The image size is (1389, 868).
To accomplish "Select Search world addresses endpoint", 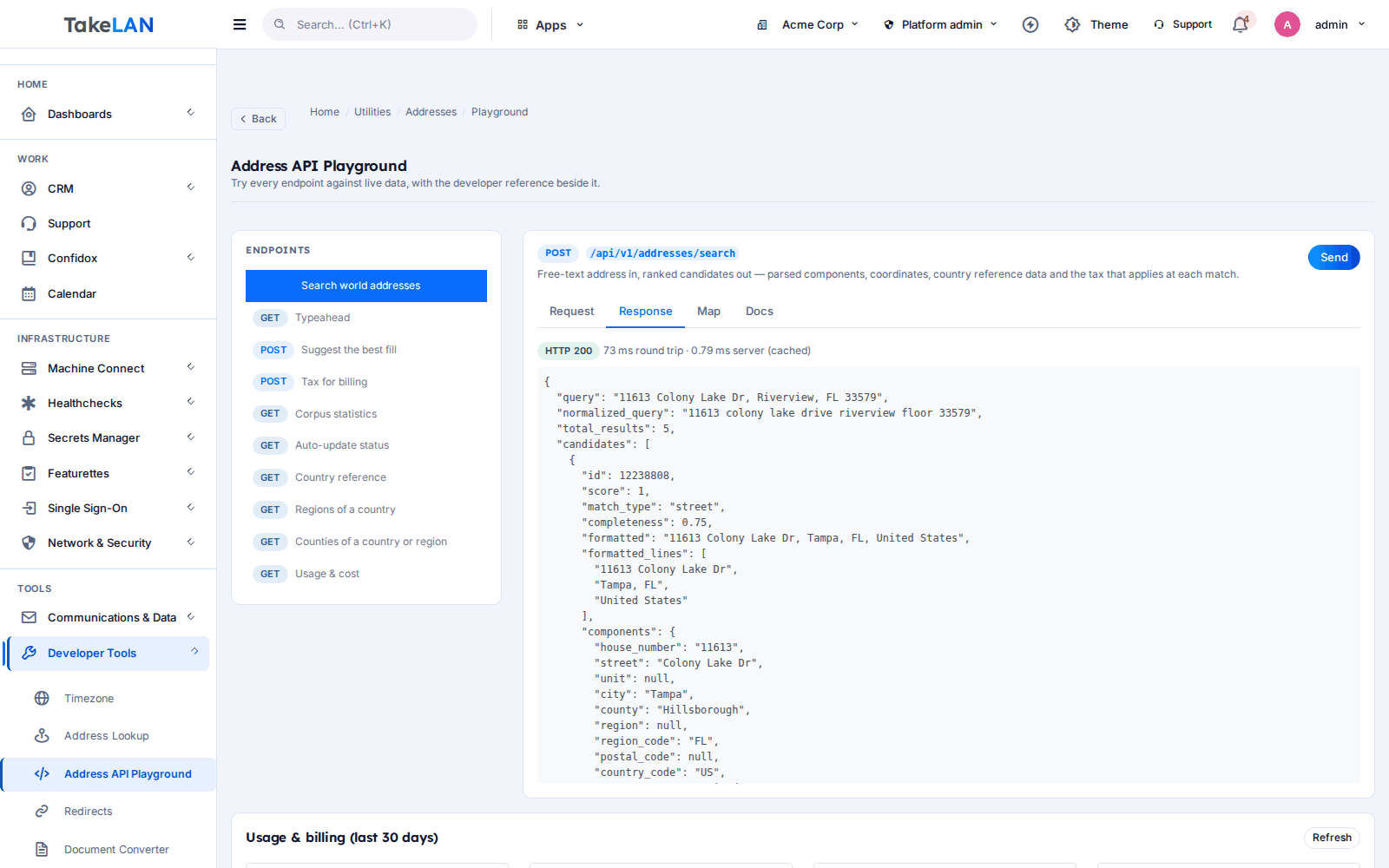I will [366, 286].
